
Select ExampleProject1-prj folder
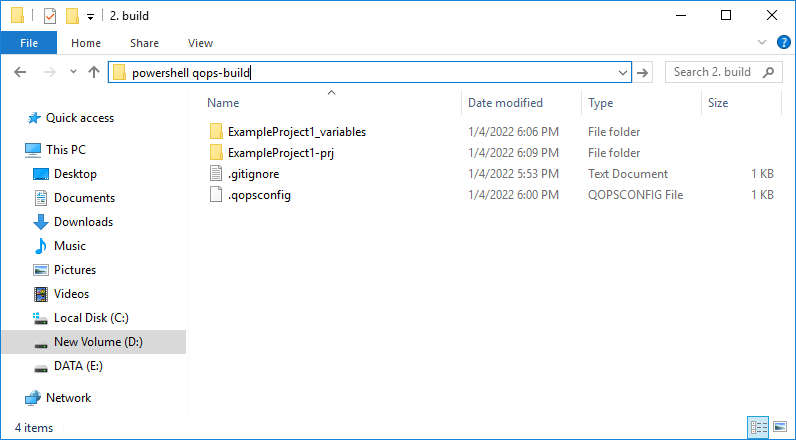click(280, 153)
